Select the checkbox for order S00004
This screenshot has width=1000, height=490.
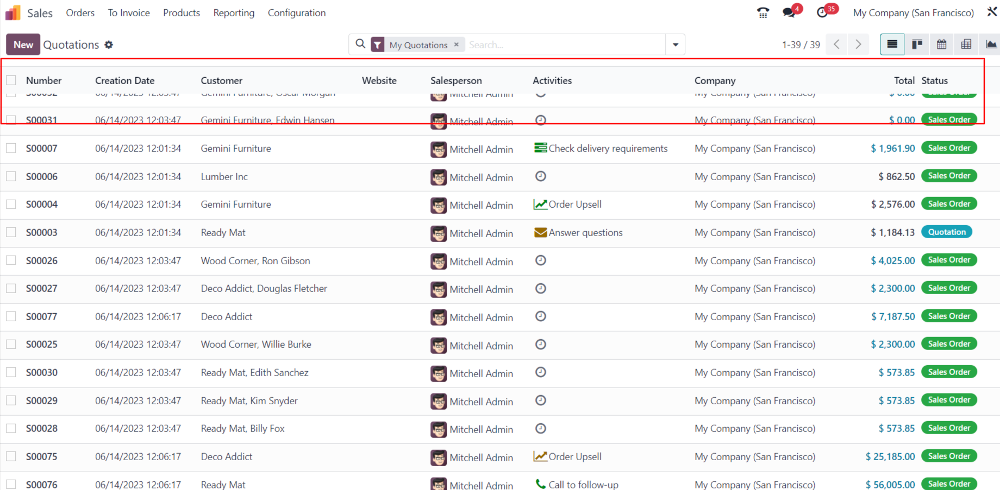coord(11,204)
